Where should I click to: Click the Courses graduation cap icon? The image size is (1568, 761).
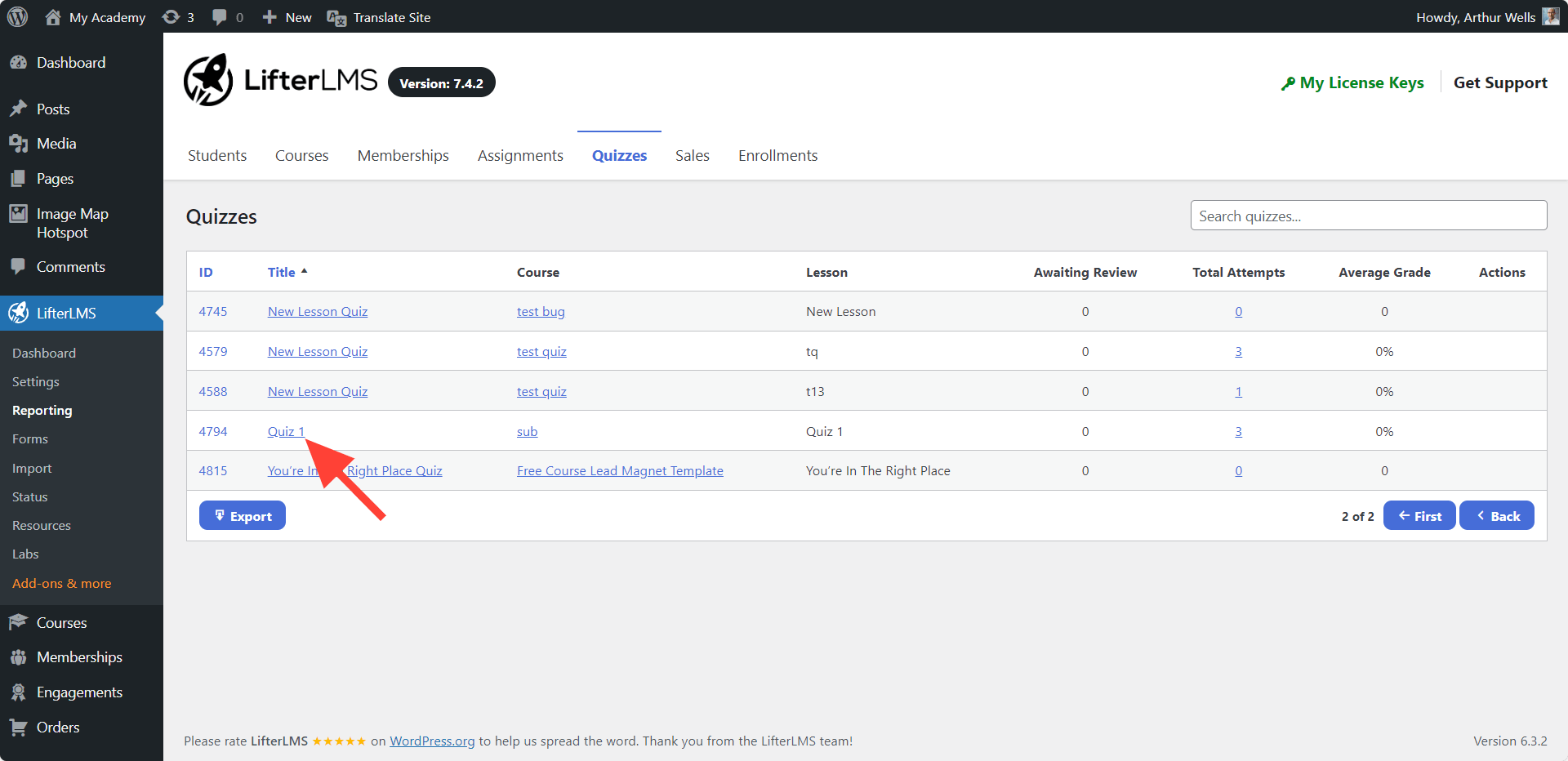pos(18,622)
